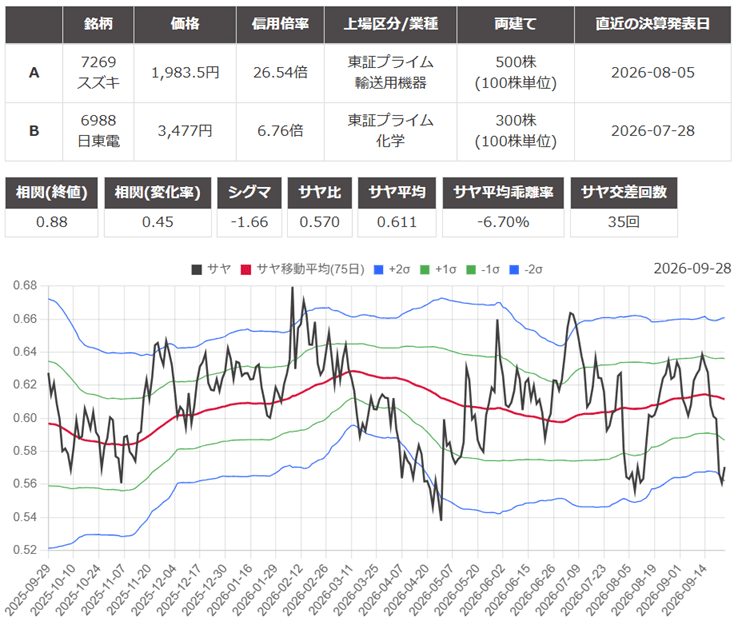Click the 0.60 y-axis label
The width and height of the screenshot is (734, 621).
pos(25,418)
